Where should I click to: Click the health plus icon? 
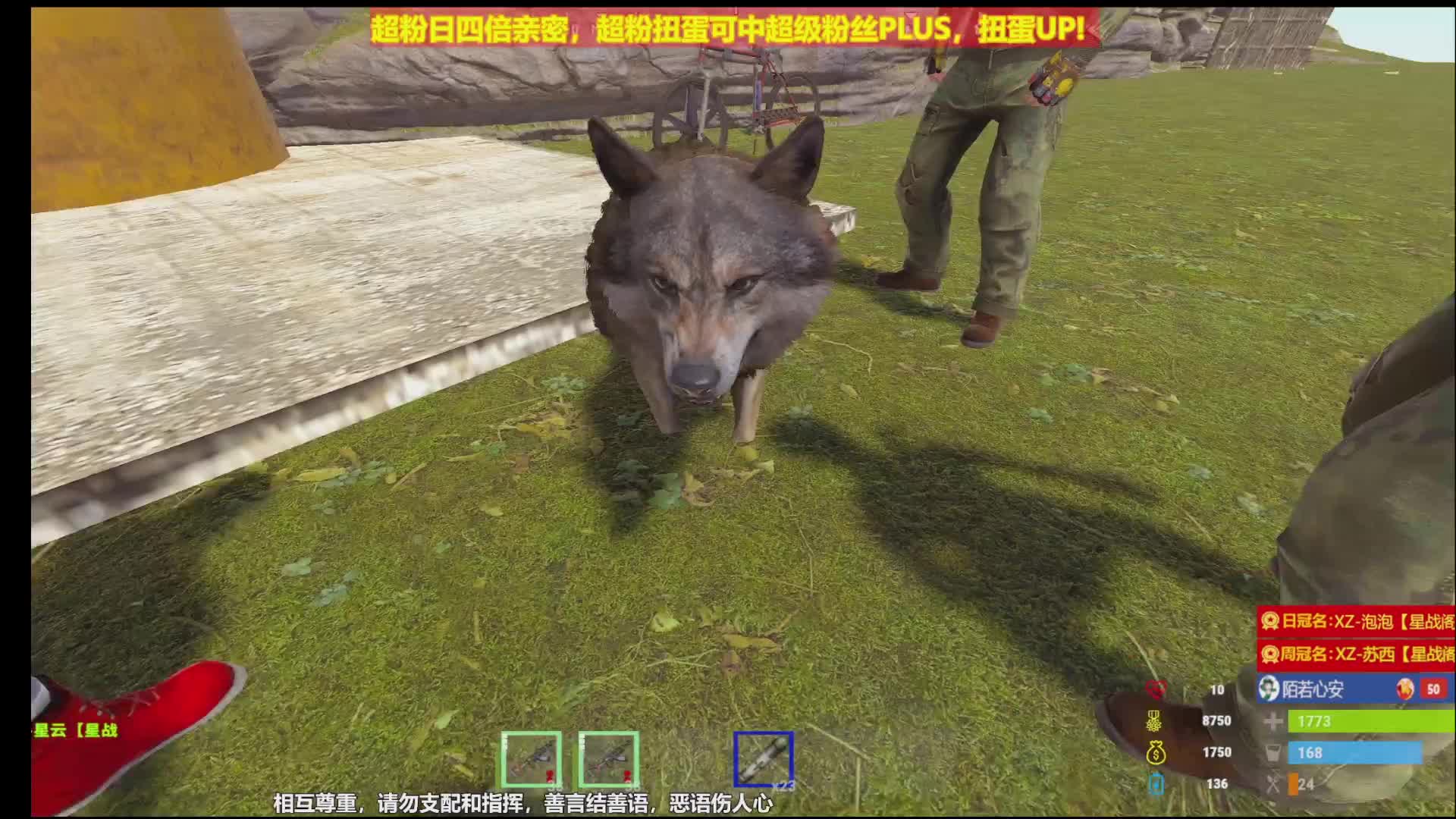tap(1273, 721)
